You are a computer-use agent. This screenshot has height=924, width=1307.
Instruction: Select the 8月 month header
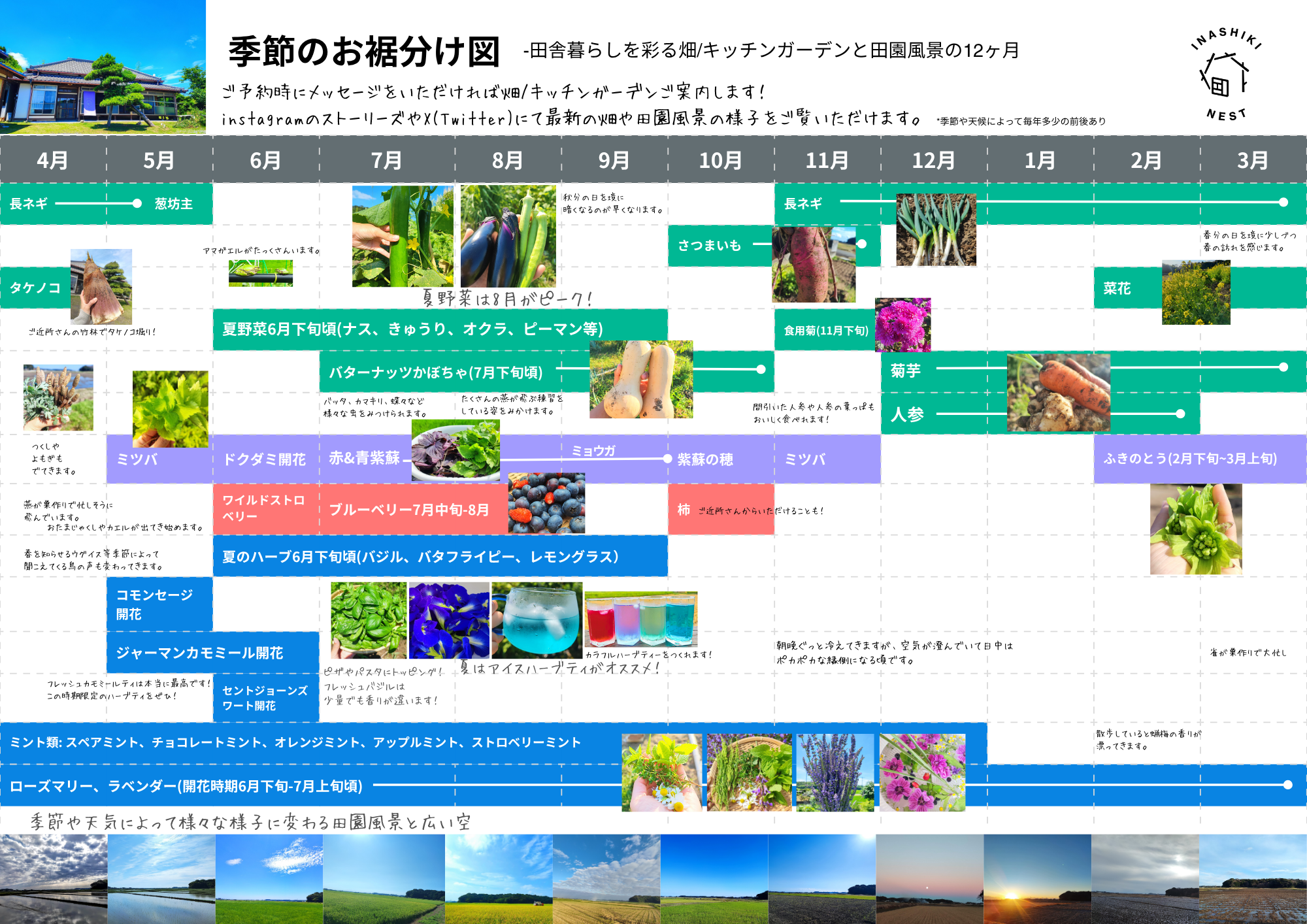pos(508,160)
